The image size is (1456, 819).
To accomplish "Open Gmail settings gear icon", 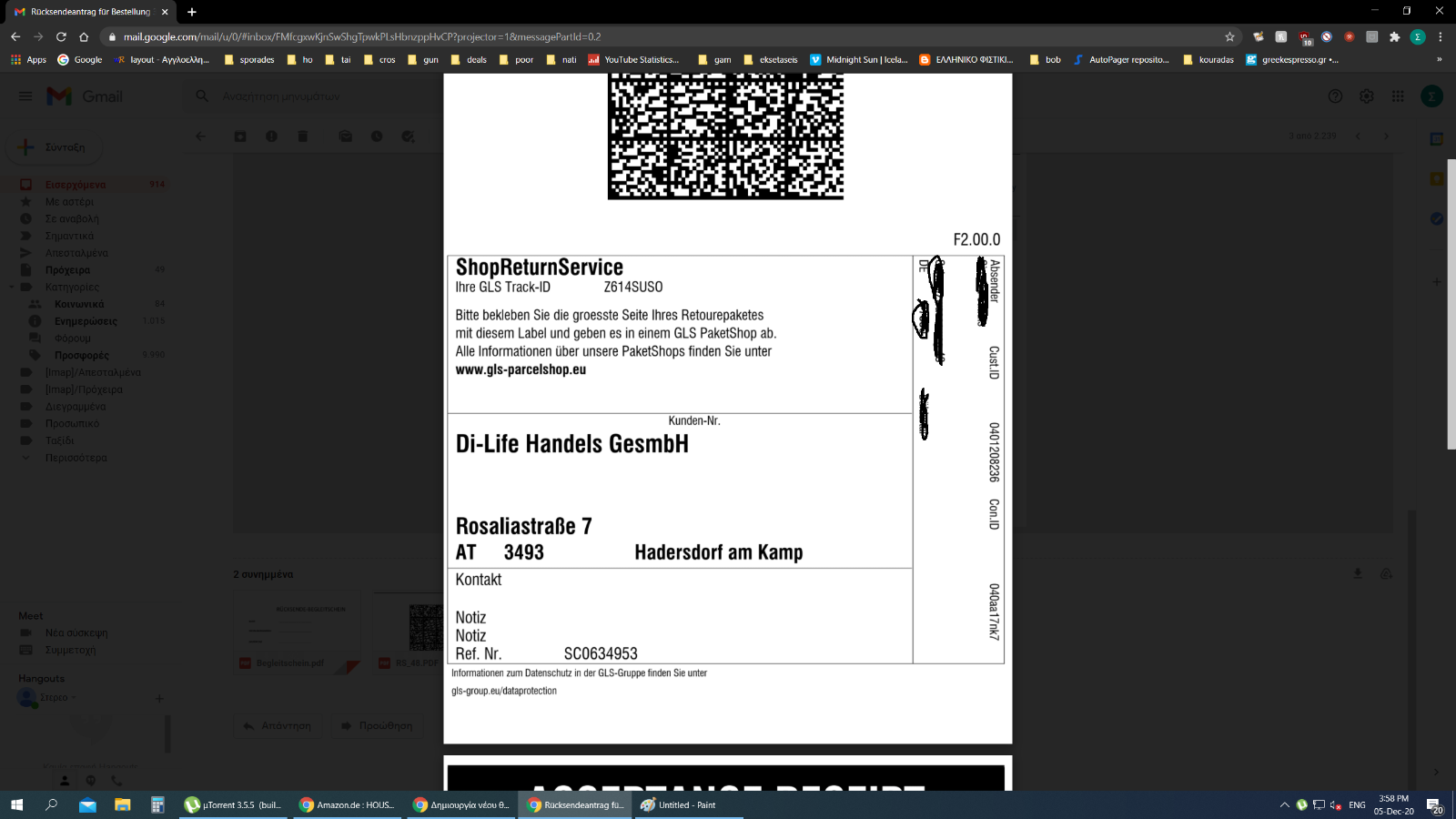I will click(1366, 96).
